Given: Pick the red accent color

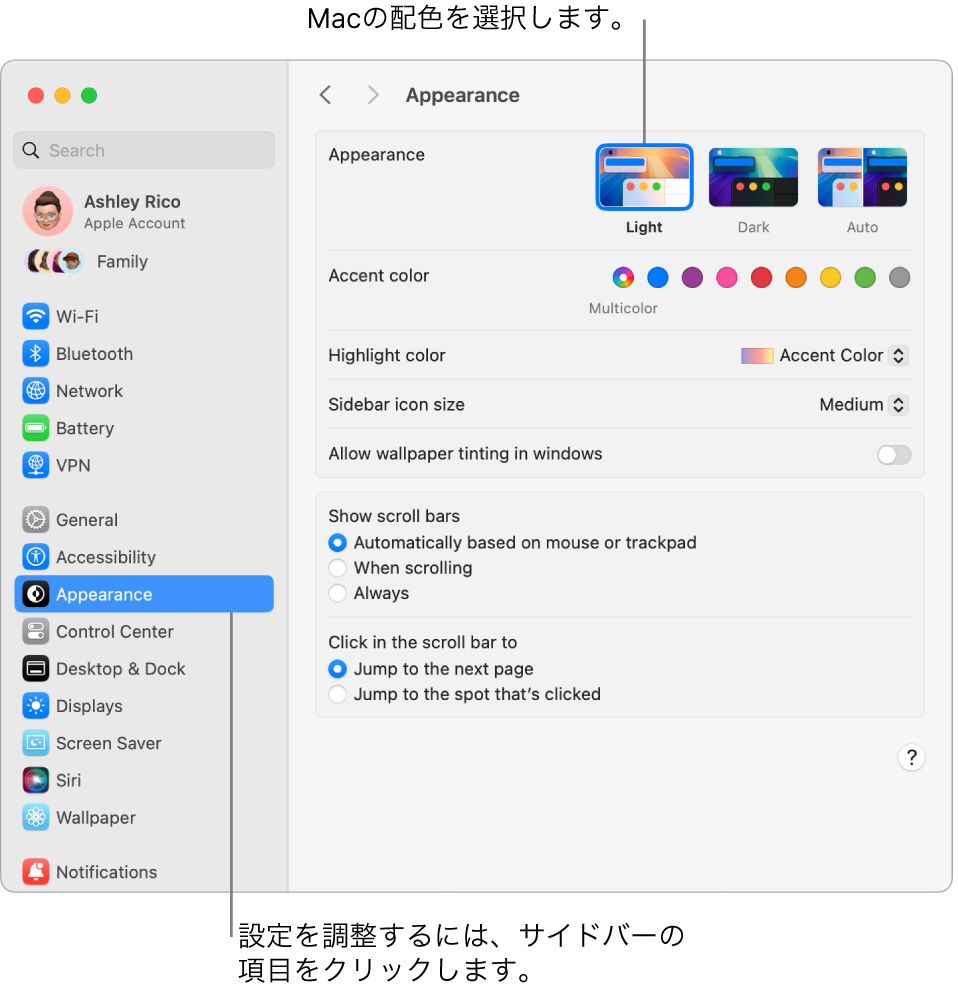Looking at the screenshot, I should (x=761, y=277).
